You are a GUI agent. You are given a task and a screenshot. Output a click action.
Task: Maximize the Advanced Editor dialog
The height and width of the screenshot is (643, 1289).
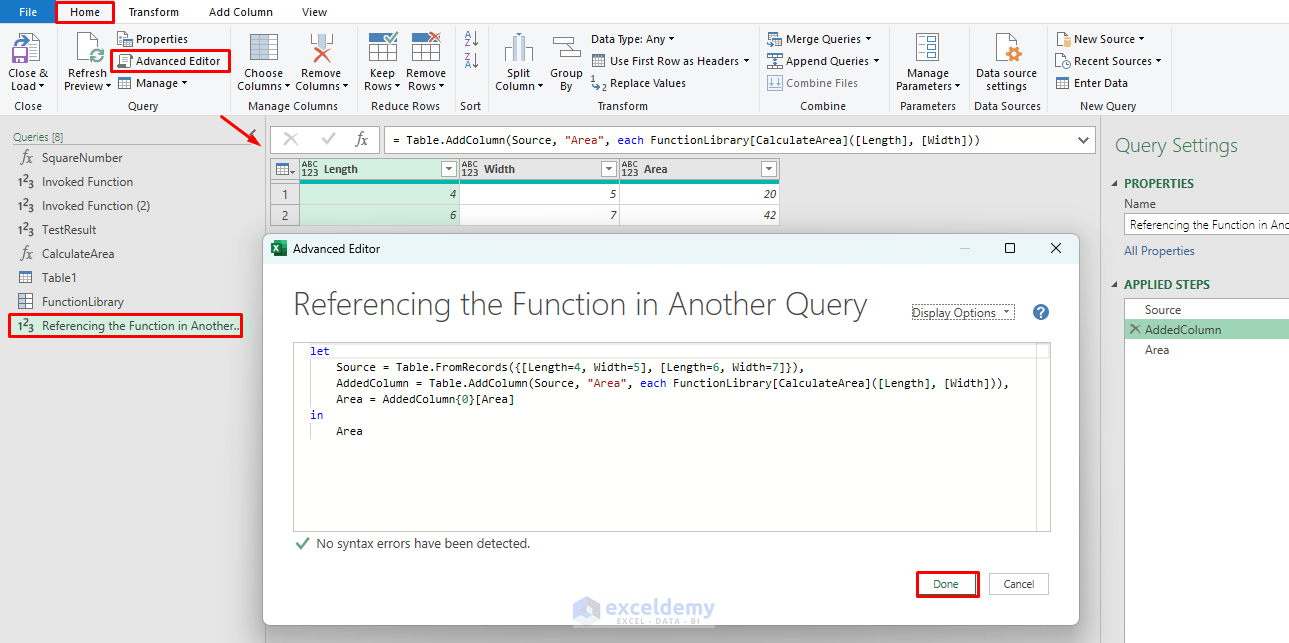1010,248
